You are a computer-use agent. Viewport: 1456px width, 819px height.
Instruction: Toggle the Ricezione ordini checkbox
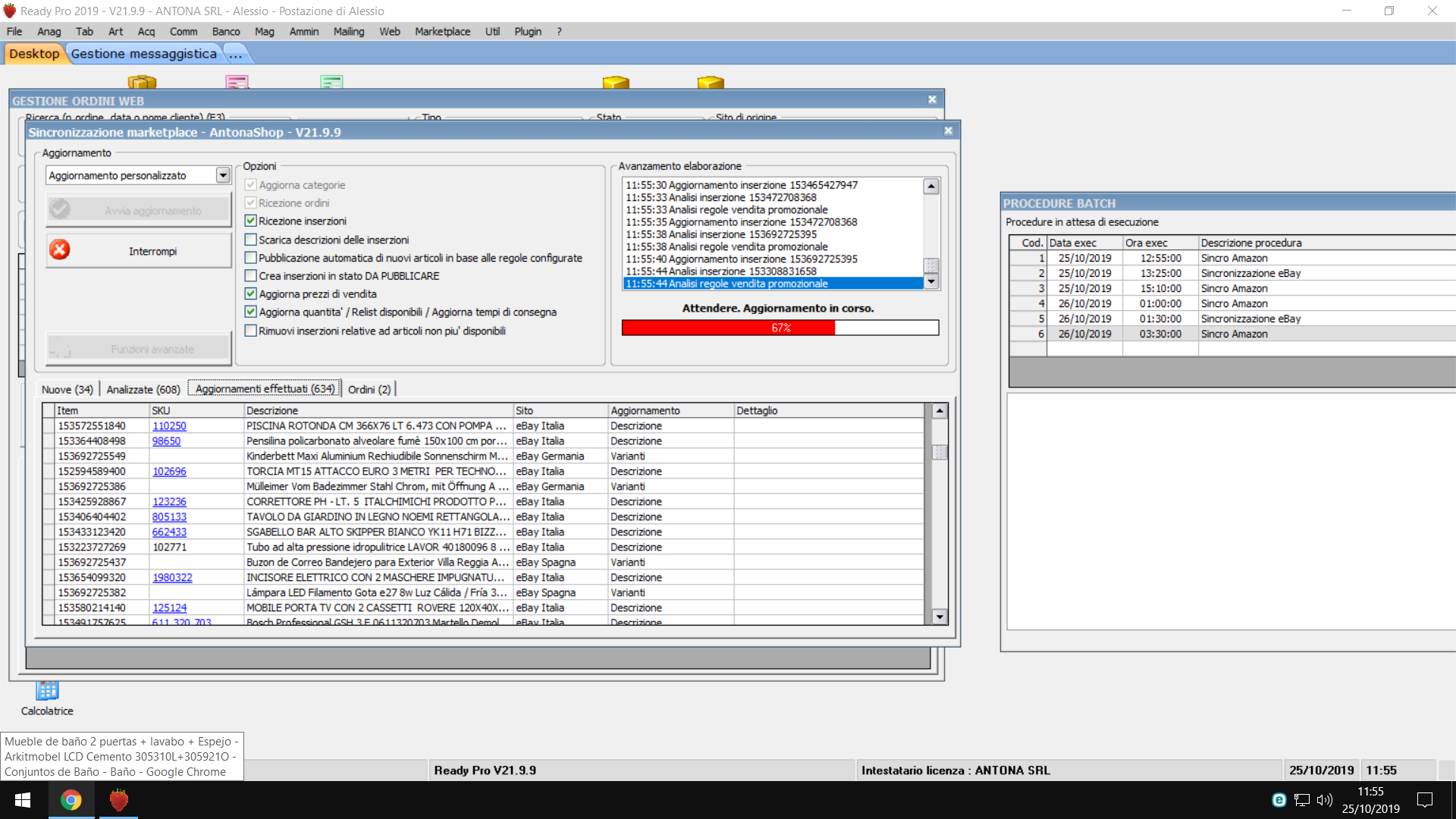click(x=251, y=202)
